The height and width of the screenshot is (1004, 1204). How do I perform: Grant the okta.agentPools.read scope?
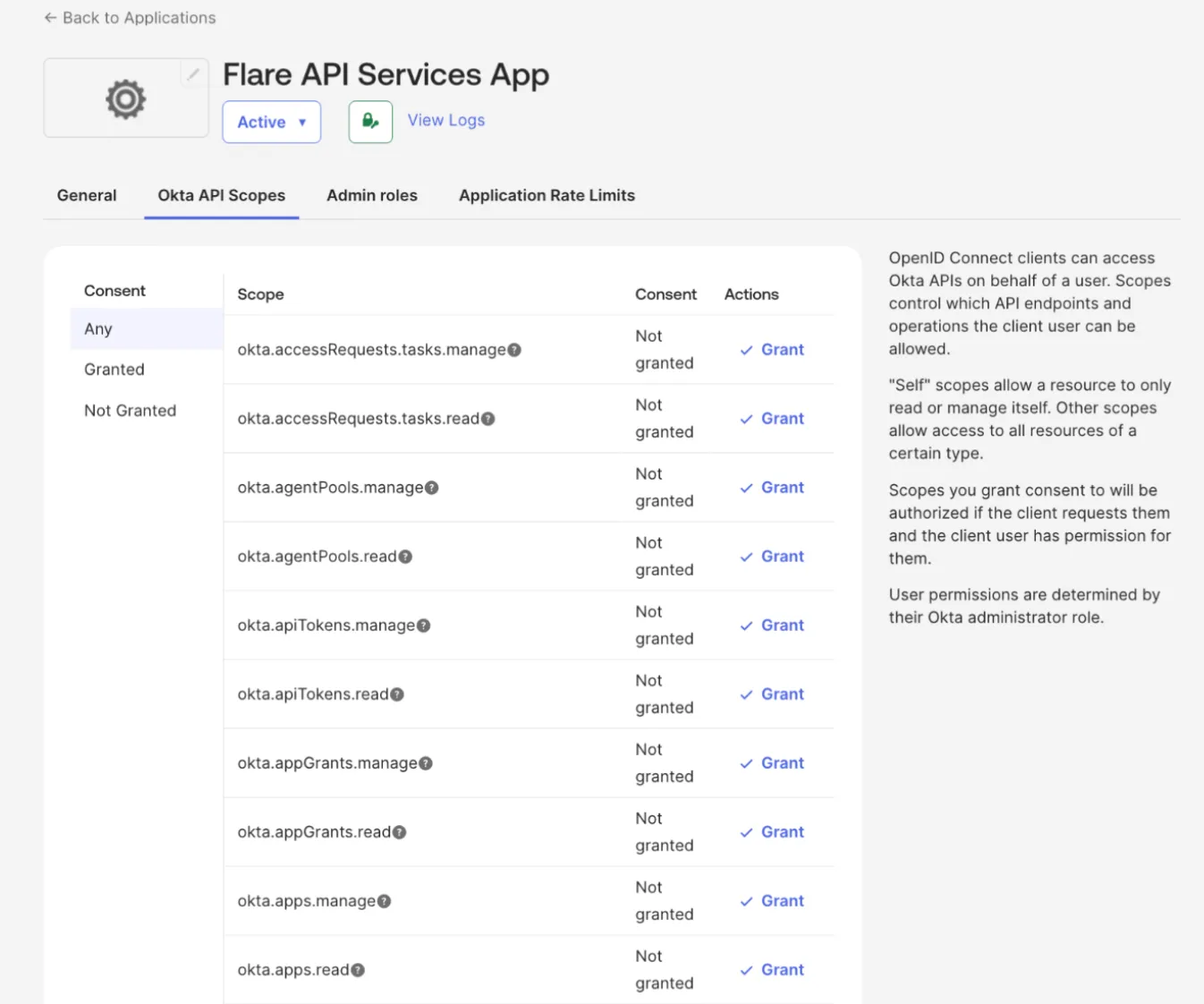click(772, 557)
